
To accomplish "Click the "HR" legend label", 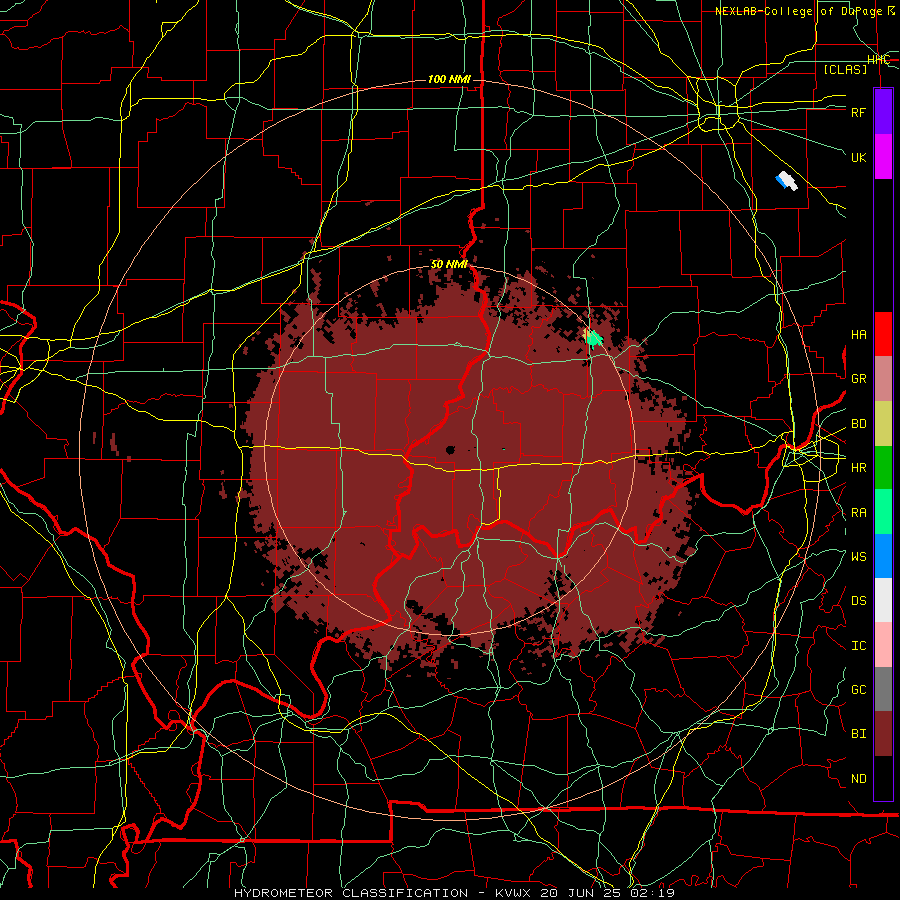I will pyautogui.click(x=858, y=468).
